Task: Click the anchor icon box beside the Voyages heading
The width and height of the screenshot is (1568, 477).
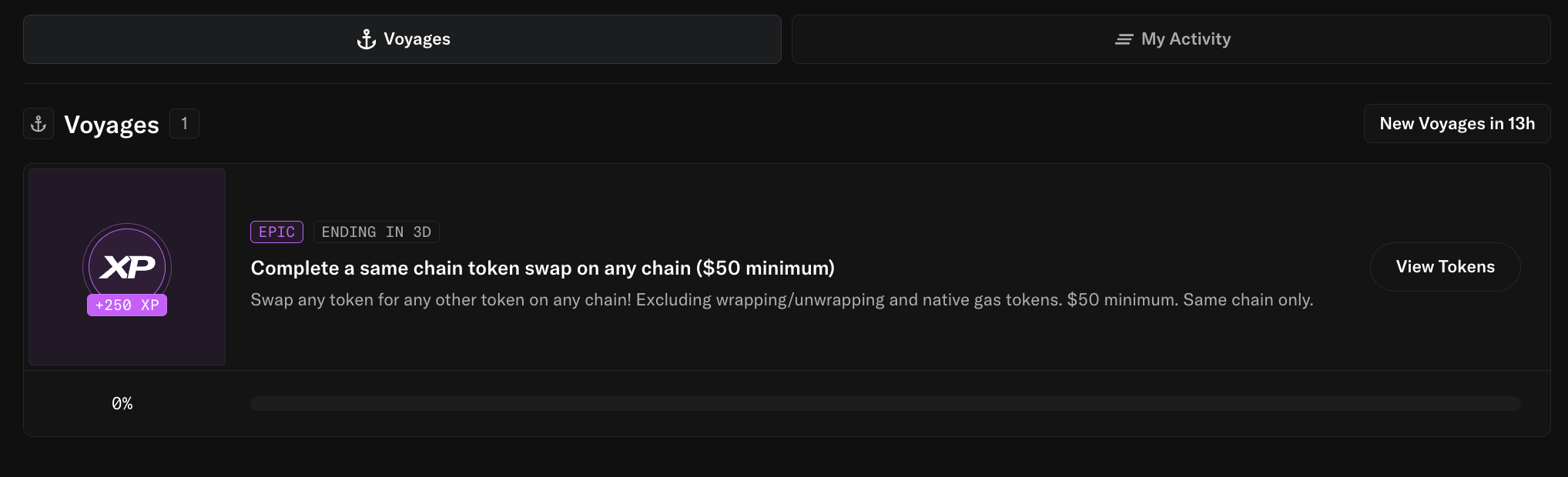Action: pos(39,124)
